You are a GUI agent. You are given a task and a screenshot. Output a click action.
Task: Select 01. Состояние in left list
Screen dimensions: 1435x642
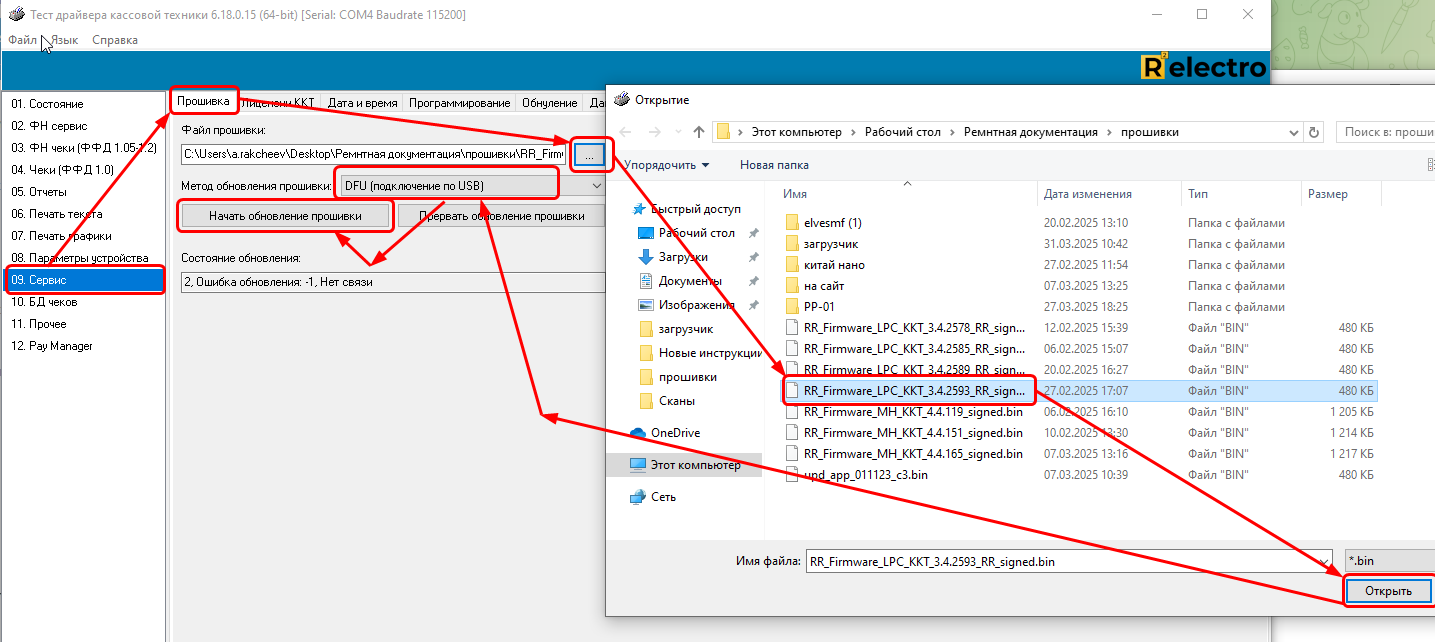click(x=47, y=104)
